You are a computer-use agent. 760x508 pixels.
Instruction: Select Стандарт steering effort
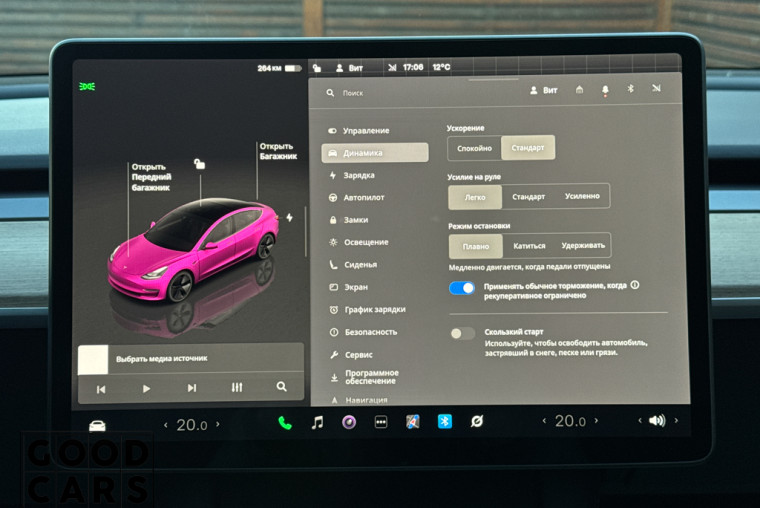point(528,197)
